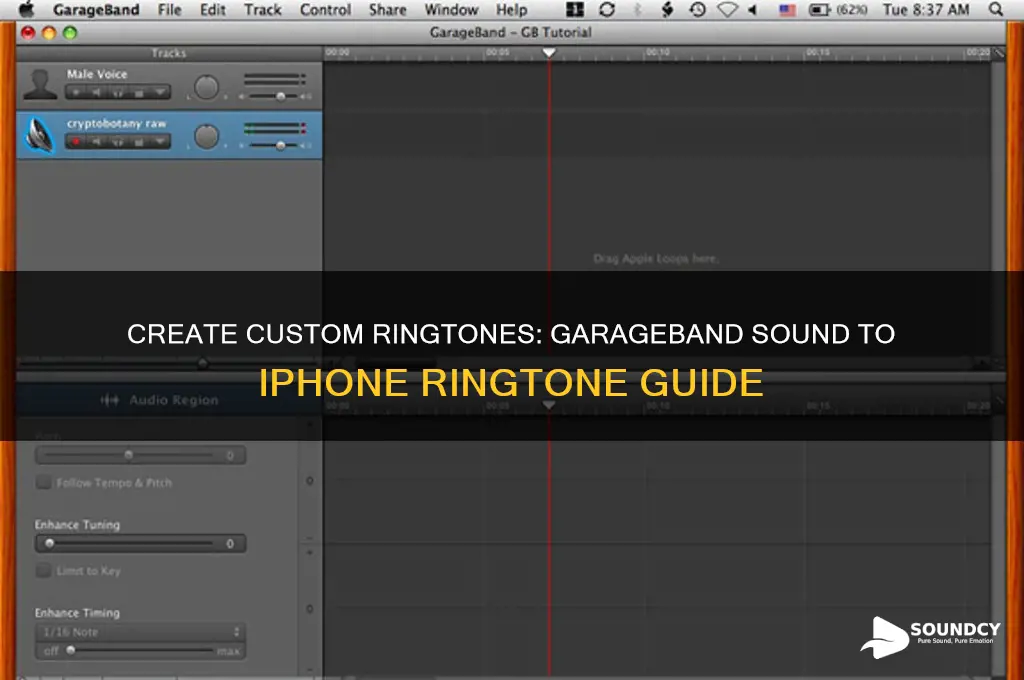The height and width of the screenshot is (680, 1024).
Task: Open the Control menu
Action: [325, 10]
